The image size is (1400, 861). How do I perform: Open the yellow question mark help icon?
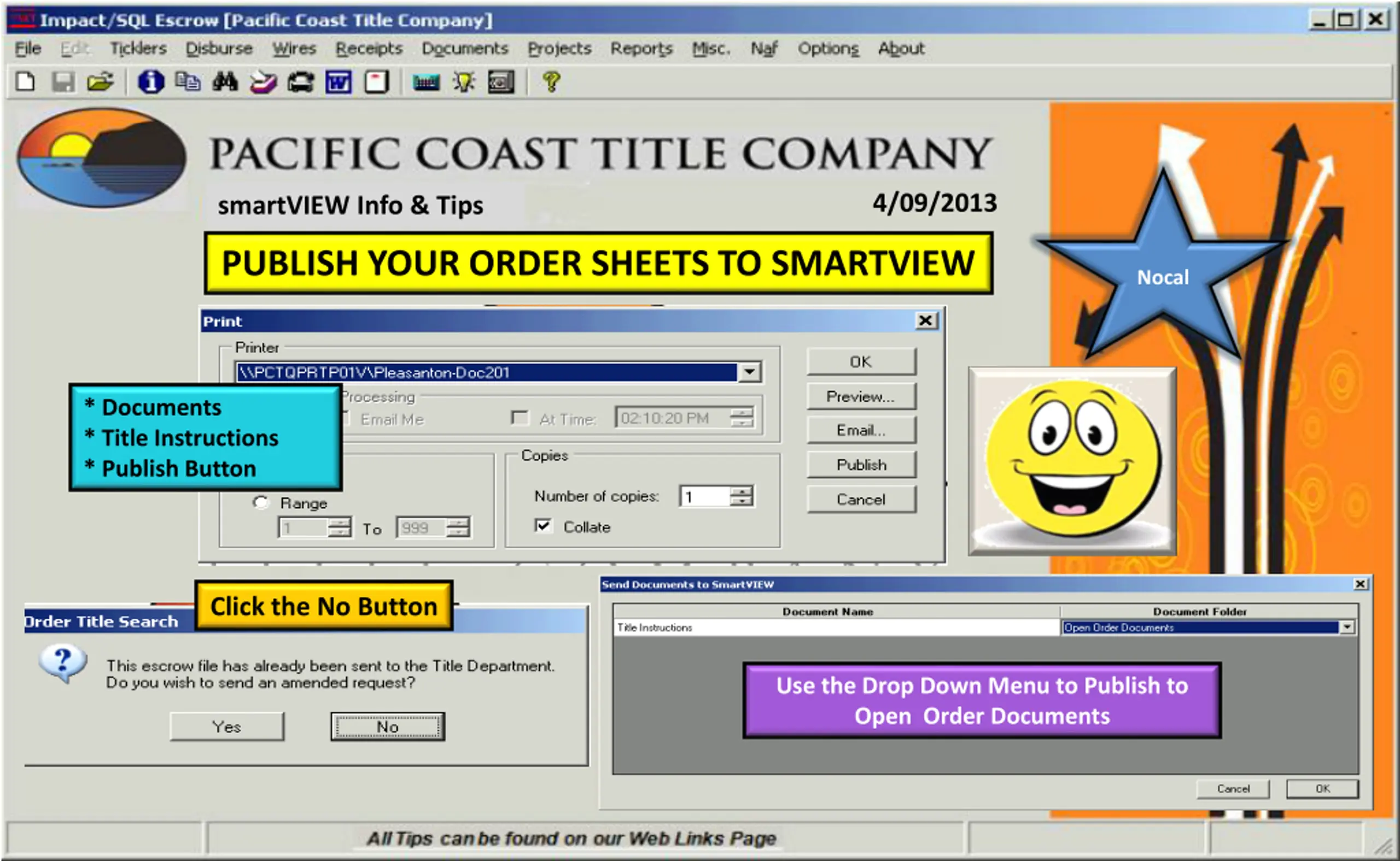[x=551, y=83]
